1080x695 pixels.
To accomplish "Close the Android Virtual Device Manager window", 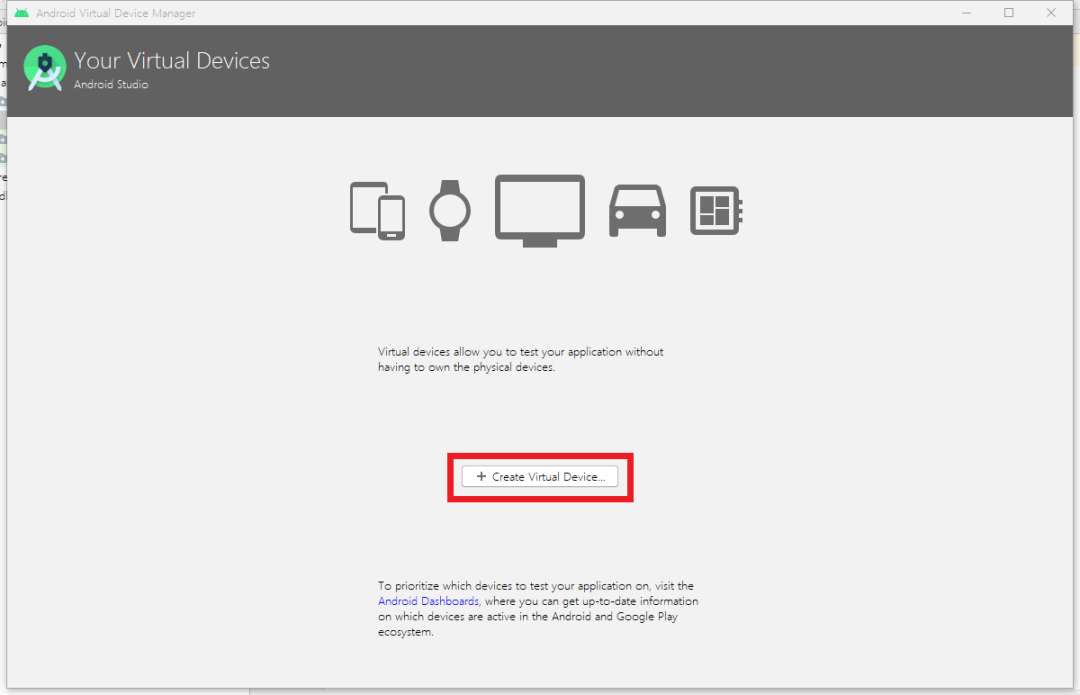I will 1051,12.
